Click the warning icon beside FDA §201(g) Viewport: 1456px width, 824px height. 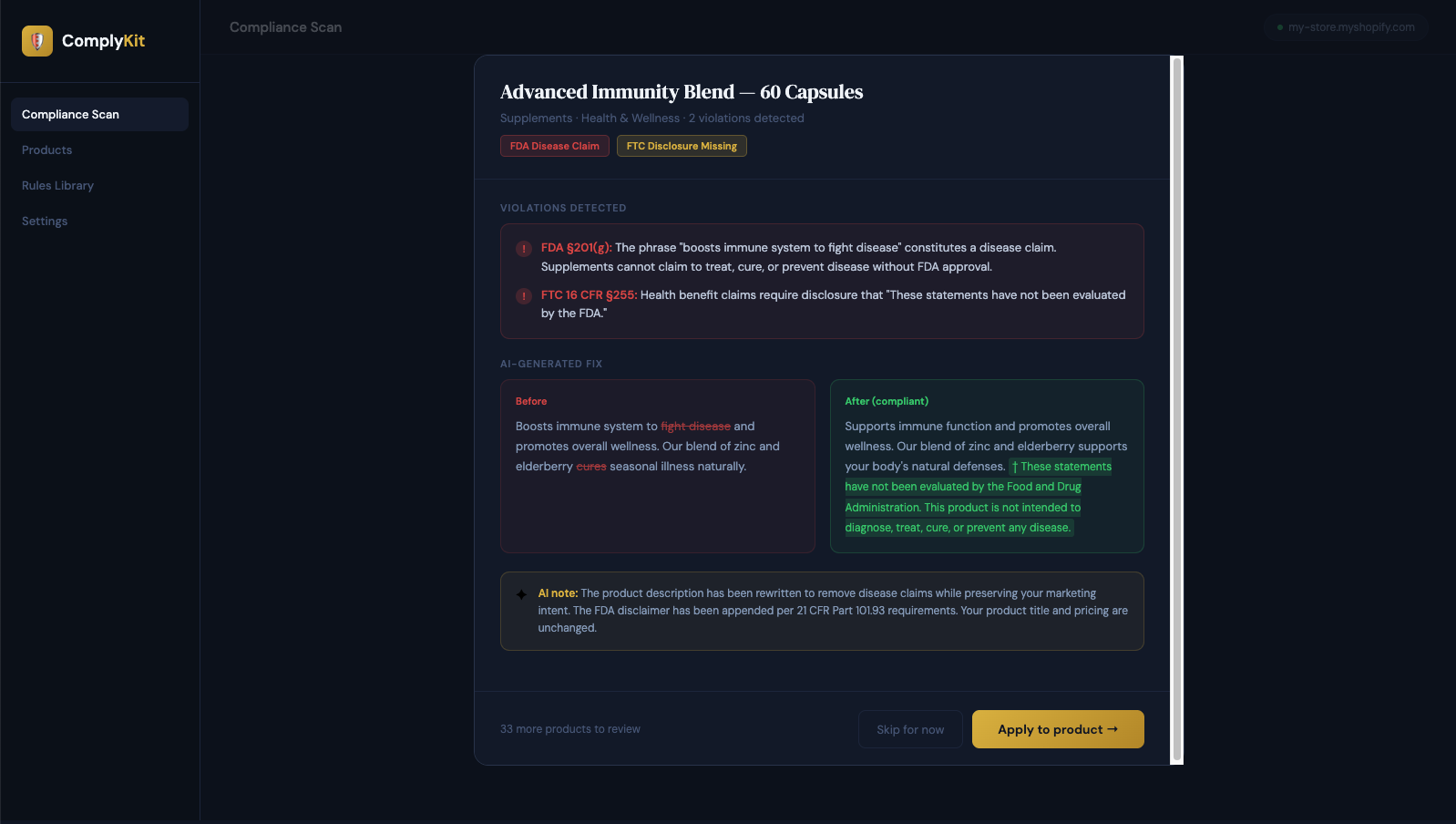[x=523, y=248]
